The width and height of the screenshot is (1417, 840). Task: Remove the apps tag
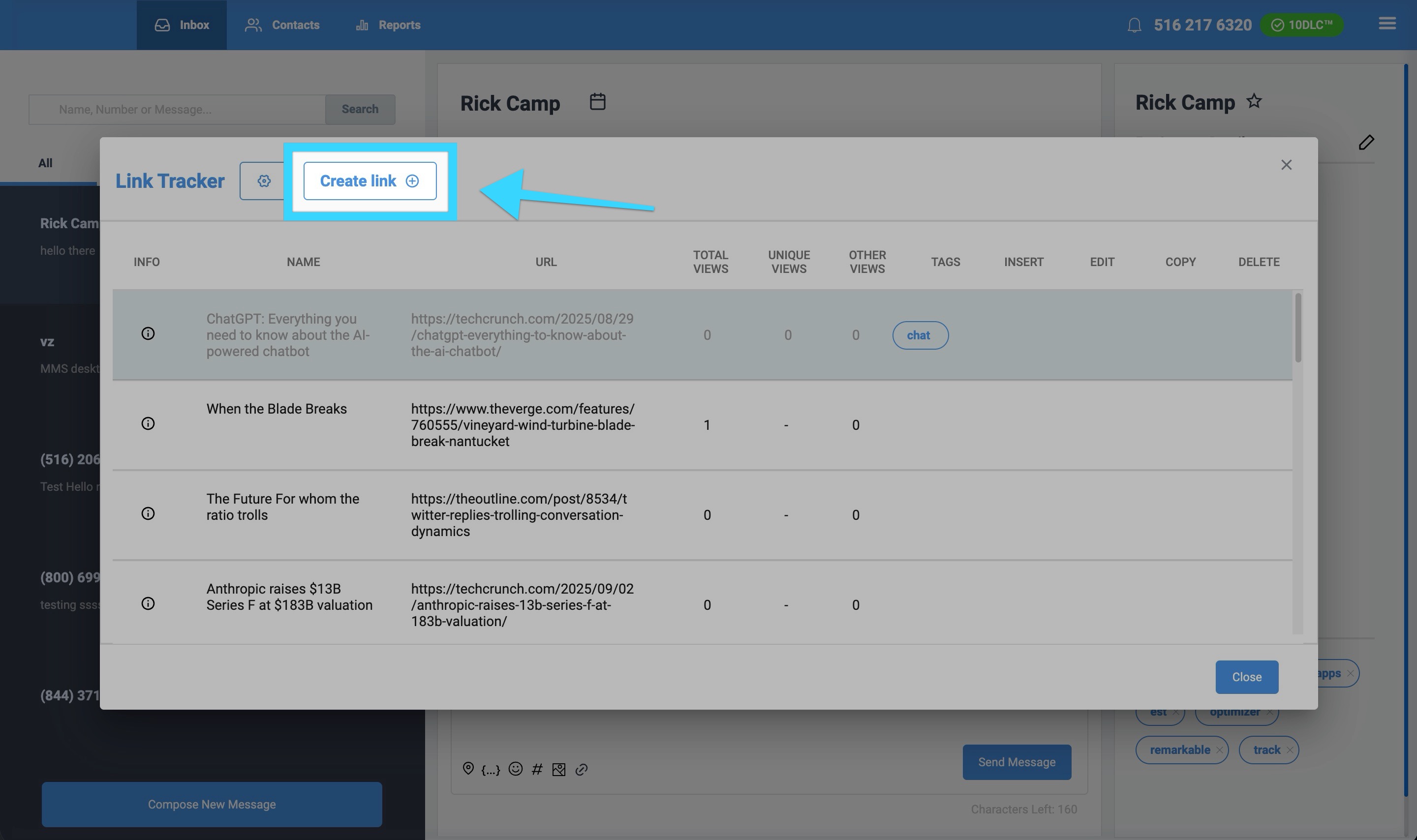coord(1350,674)
